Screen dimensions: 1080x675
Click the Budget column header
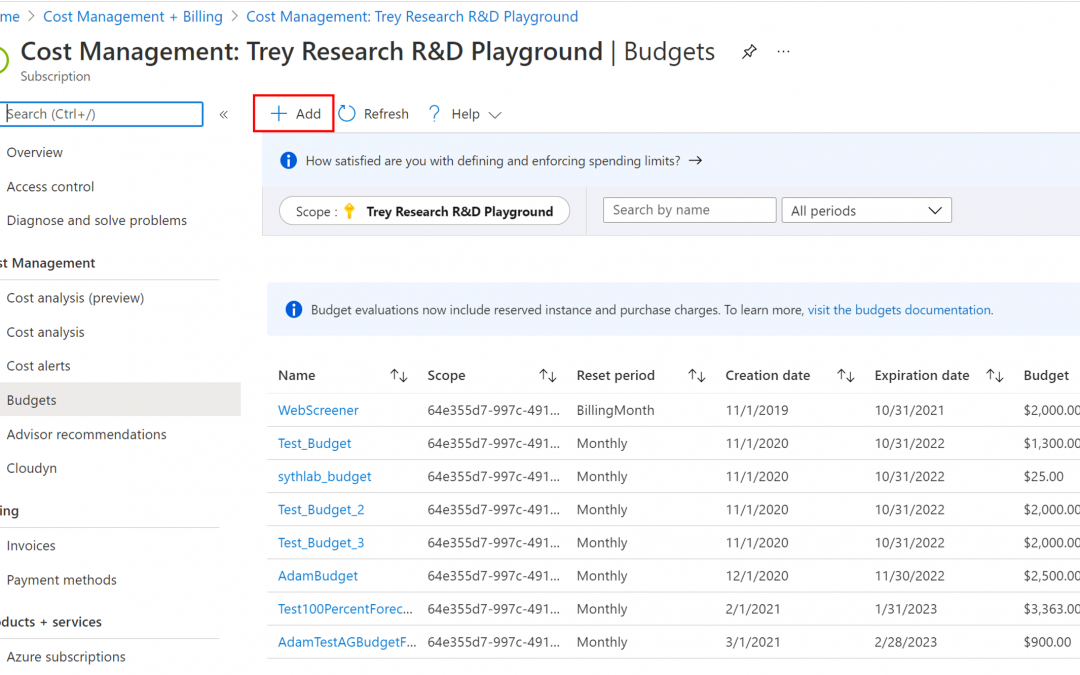pos(1046,375)
